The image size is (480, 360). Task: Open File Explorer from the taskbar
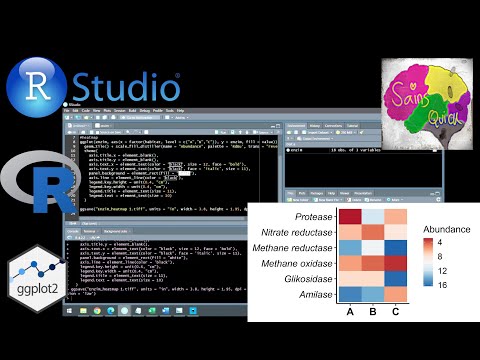click(83, 311)
